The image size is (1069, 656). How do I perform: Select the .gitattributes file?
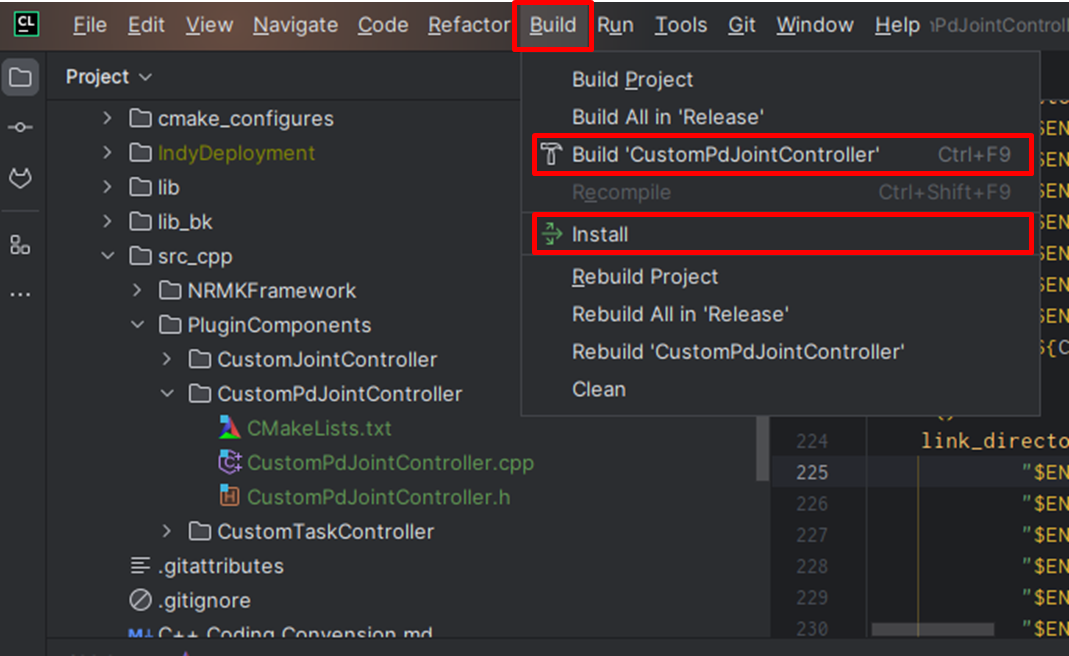click(x=221, y=566)
